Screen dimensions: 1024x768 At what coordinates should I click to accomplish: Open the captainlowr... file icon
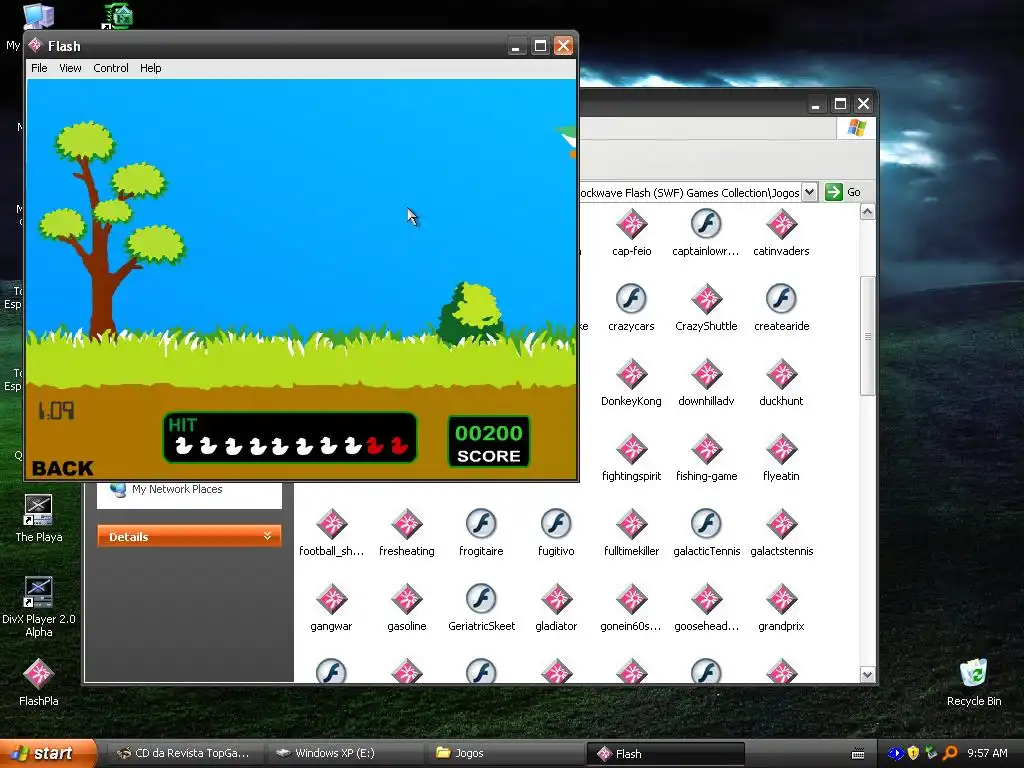(x=706, y=225)
